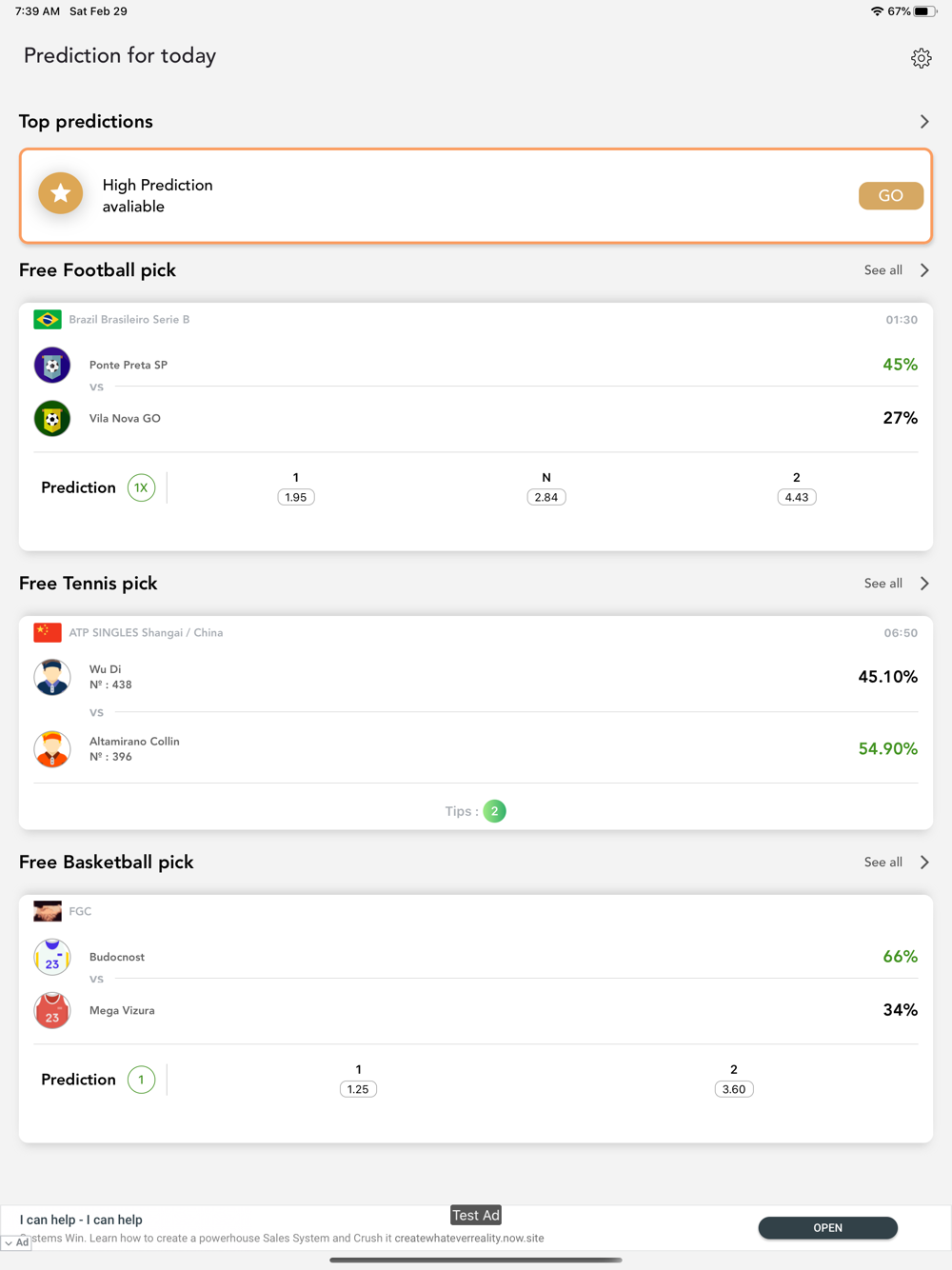Select the 1.95 odds for home win

(296, 497)
